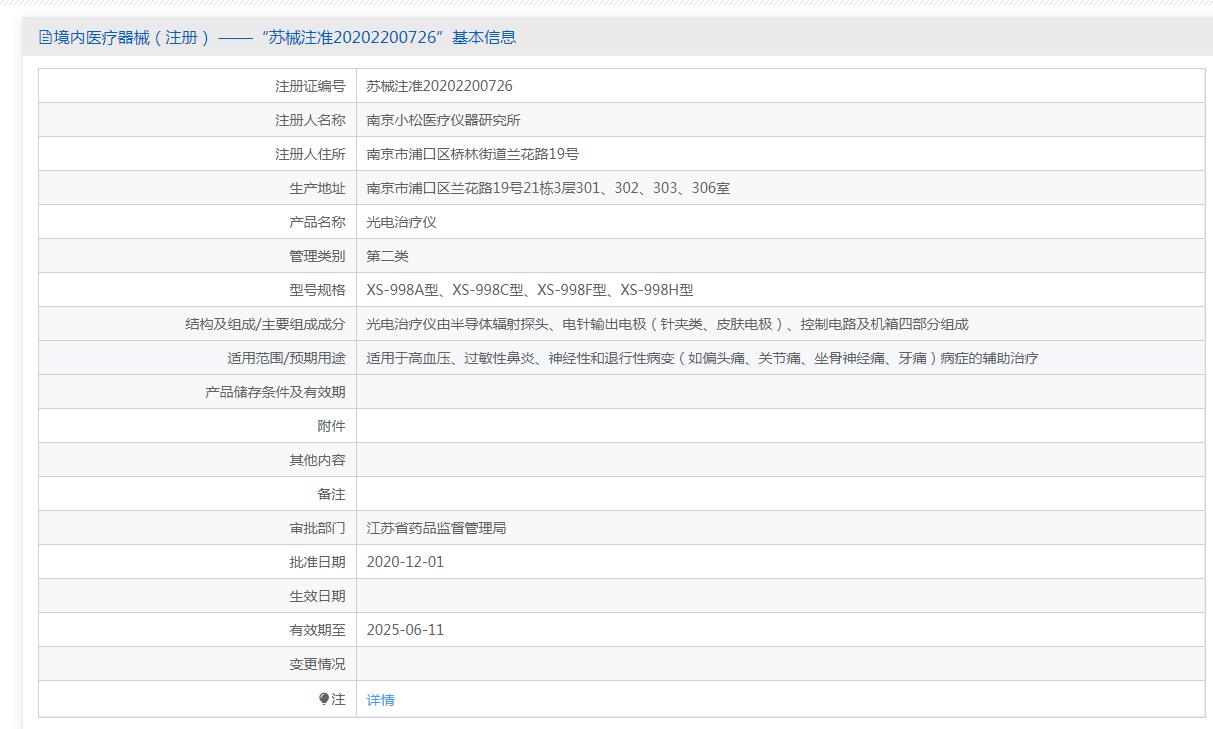Viewport: 1213px width, 729px height.
Task: Click the document icon in the header title
Action: coord(45,38)
